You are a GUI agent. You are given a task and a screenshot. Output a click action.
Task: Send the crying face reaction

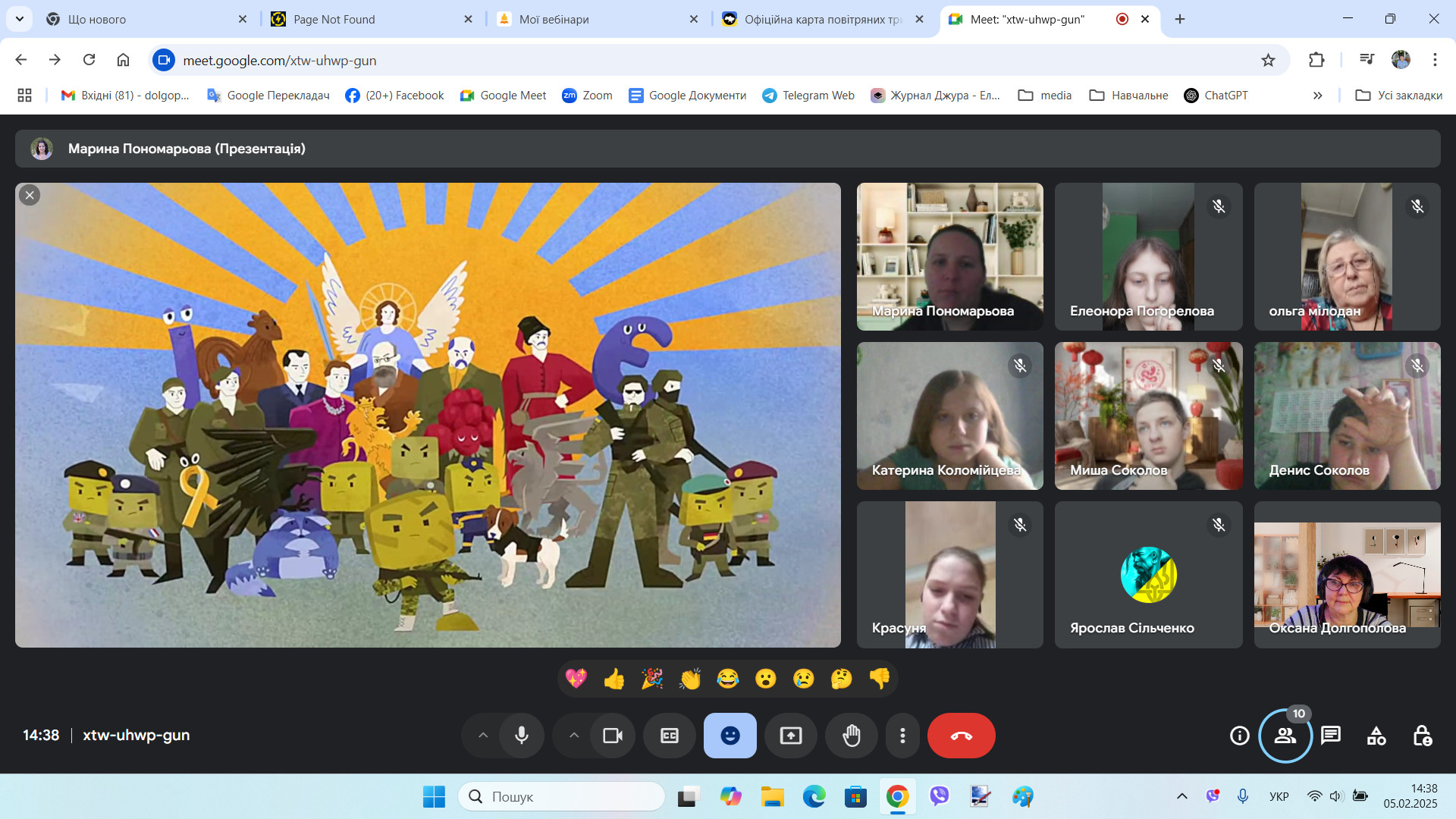click(804, 678)
